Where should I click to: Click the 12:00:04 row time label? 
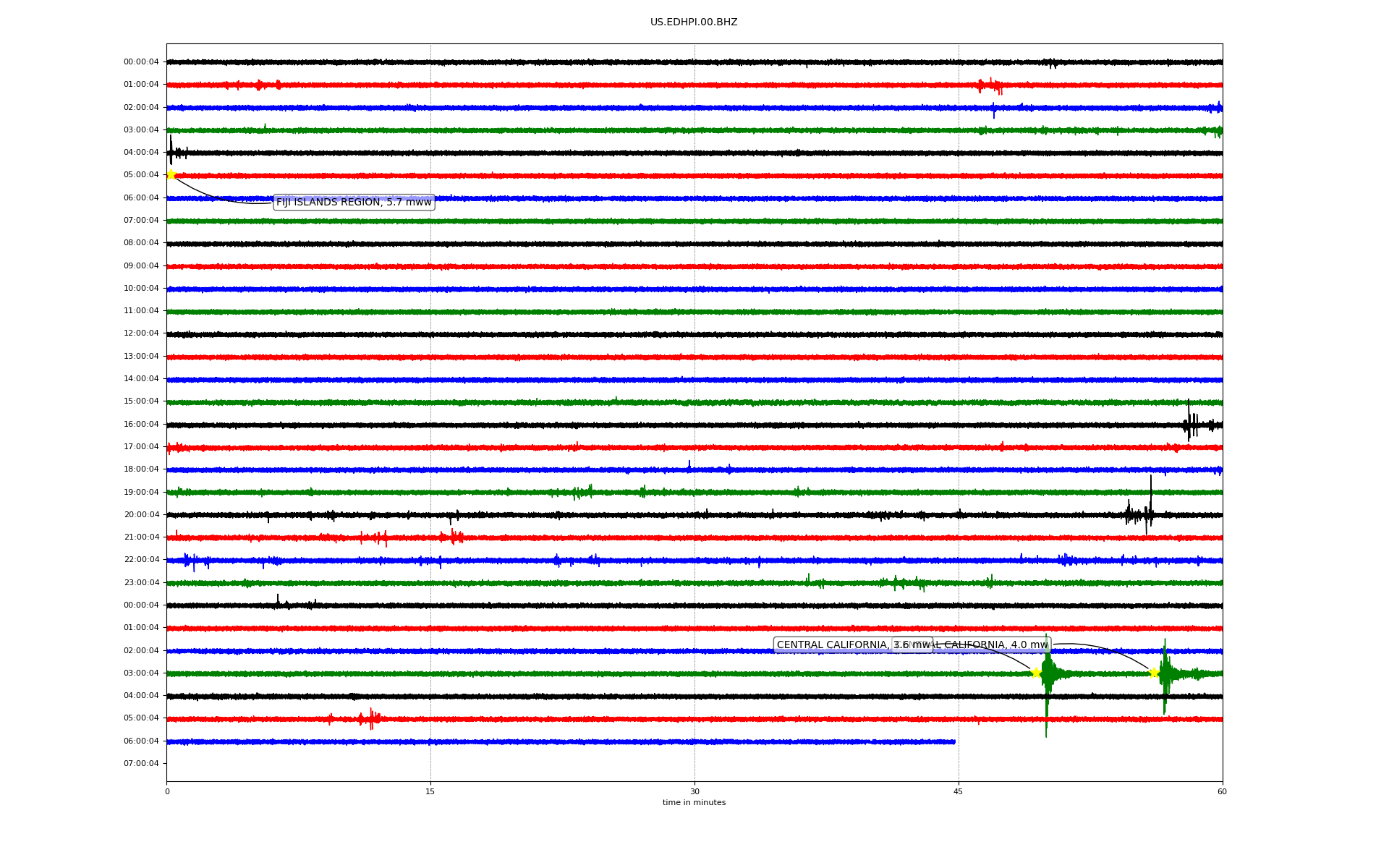[x=141, y=333]
